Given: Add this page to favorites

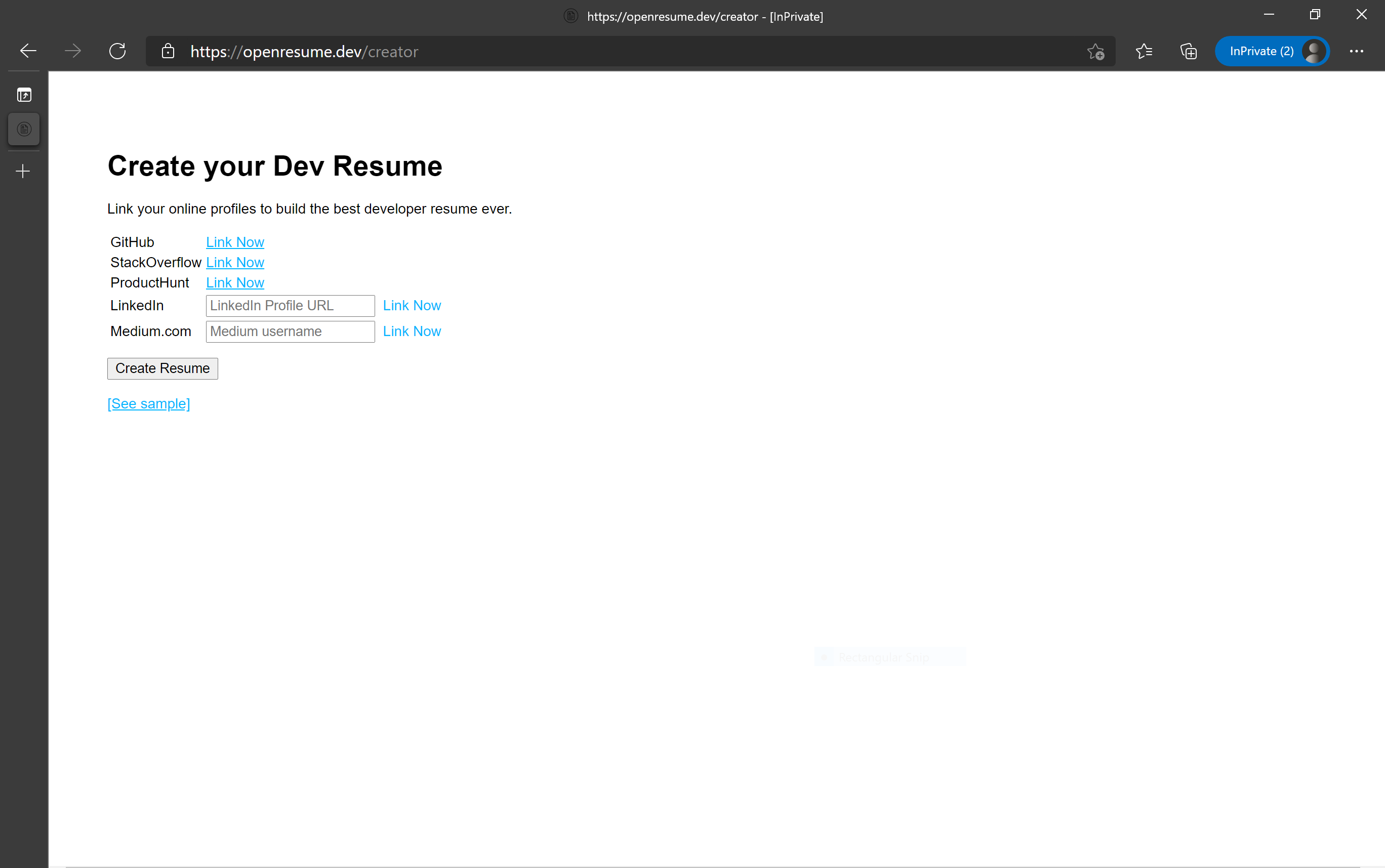Looking at the screenshot, I should point(1095,51).
